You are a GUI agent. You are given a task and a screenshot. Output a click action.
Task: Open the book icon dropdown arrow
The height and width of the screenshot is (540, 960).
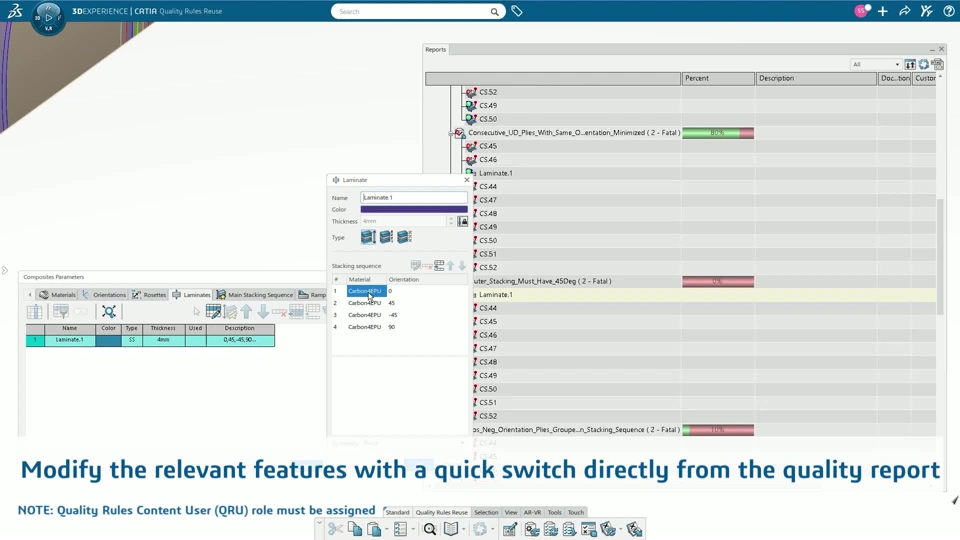pyautogui.click(x=463, y=530)
